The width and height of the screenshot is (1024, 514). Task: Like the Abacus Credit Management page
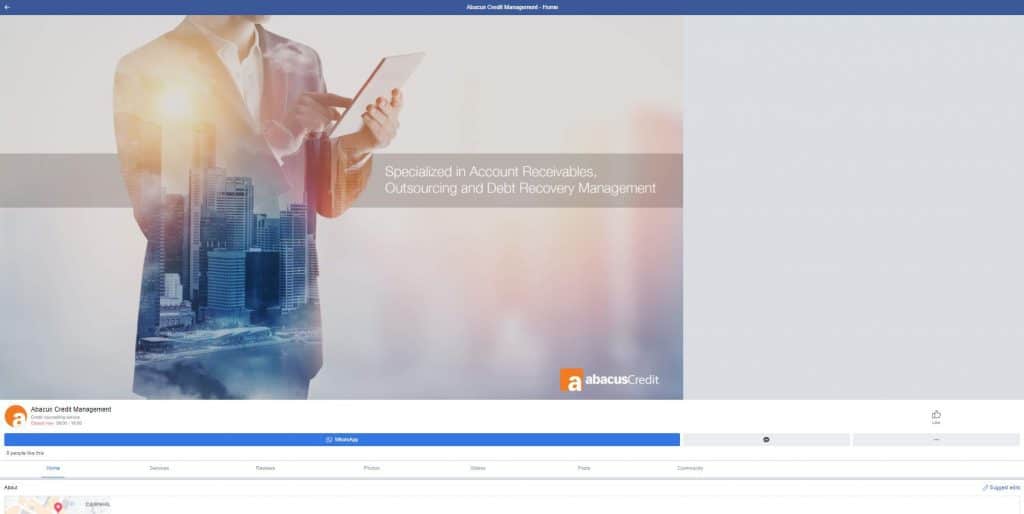coord(936,417)
